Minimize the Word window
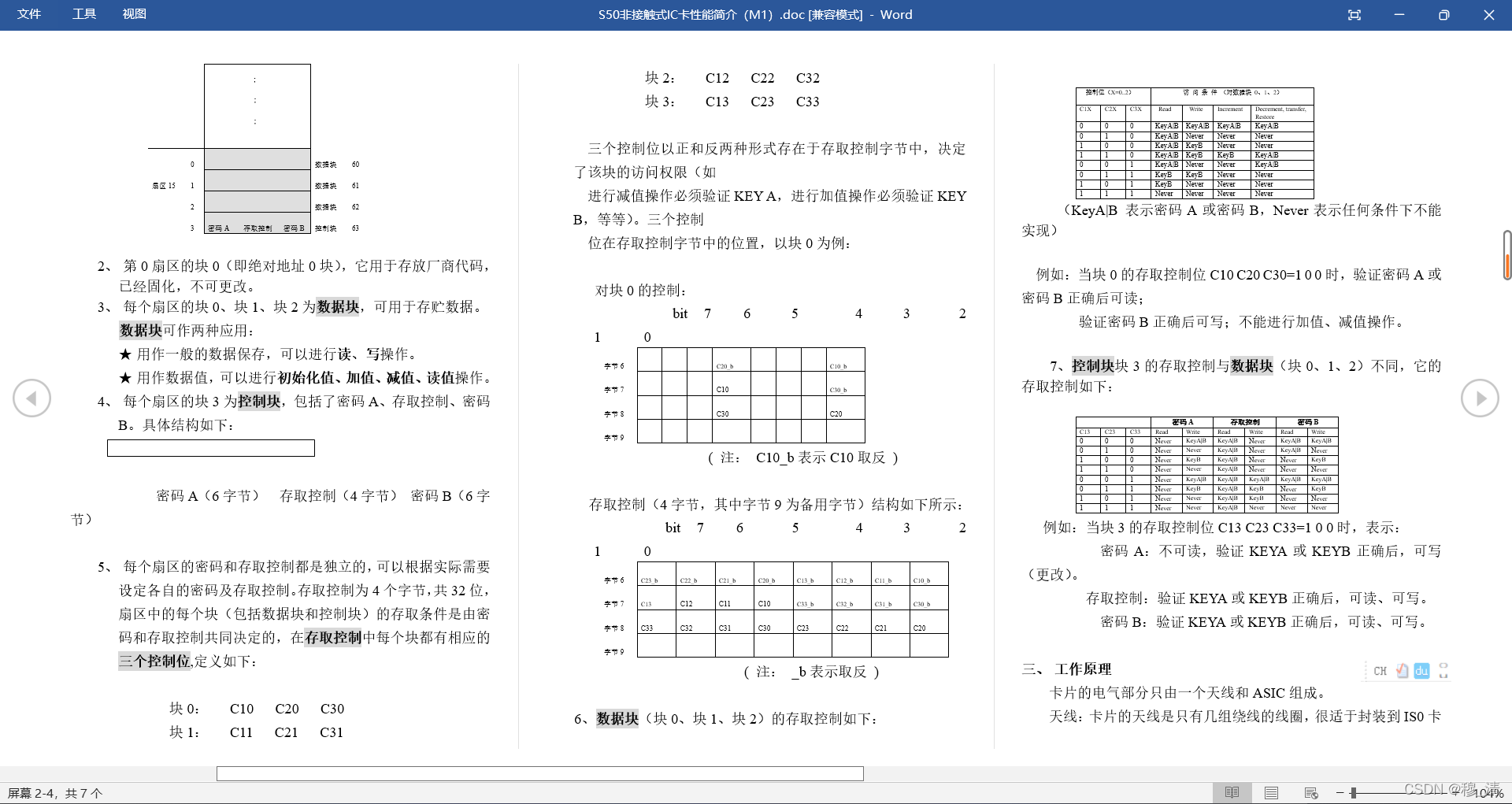The image size is (1512, 804). pyautogui.click(x=1399, y=15)
